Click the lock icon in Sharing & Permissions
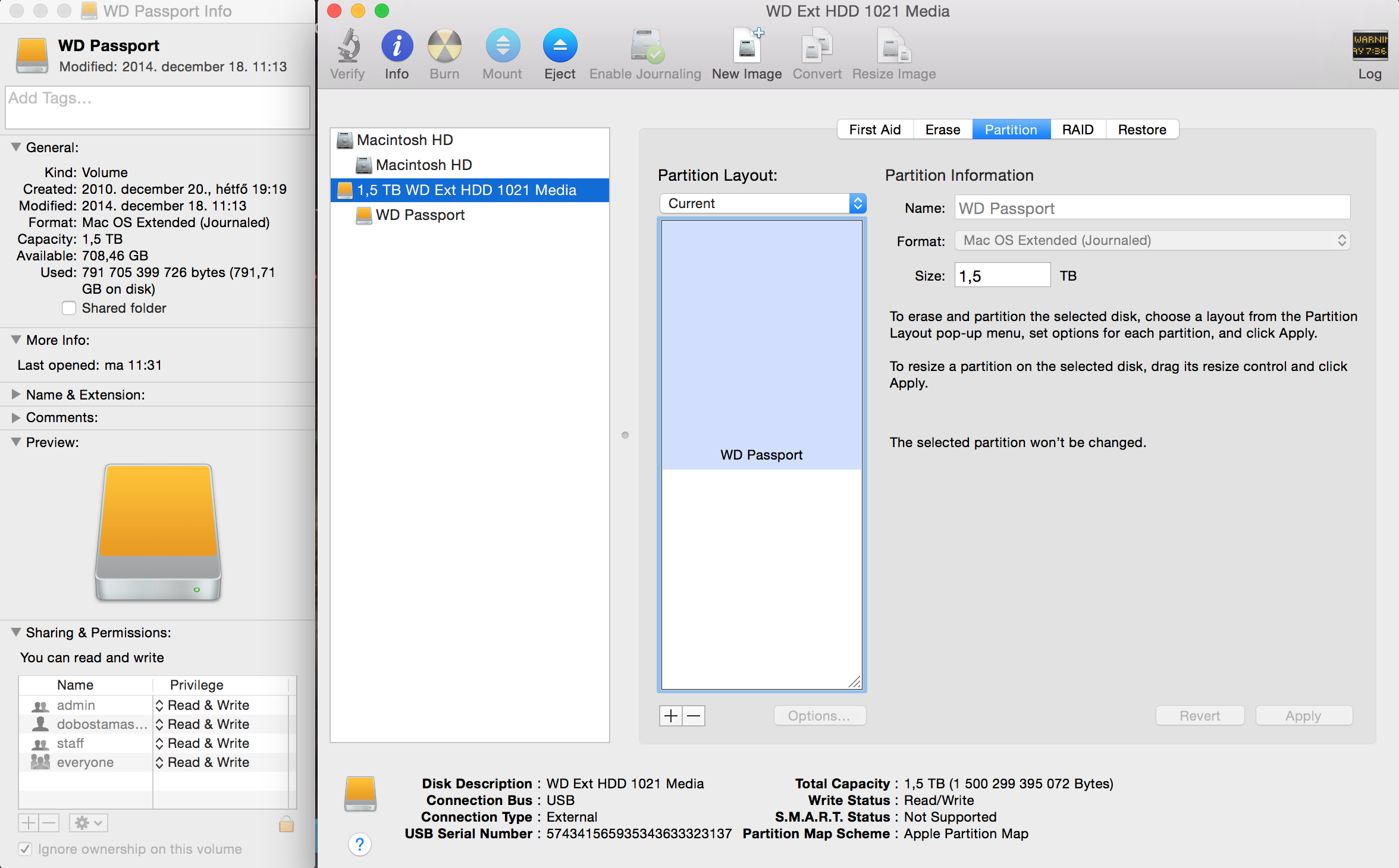 click(x=286, y=823)
